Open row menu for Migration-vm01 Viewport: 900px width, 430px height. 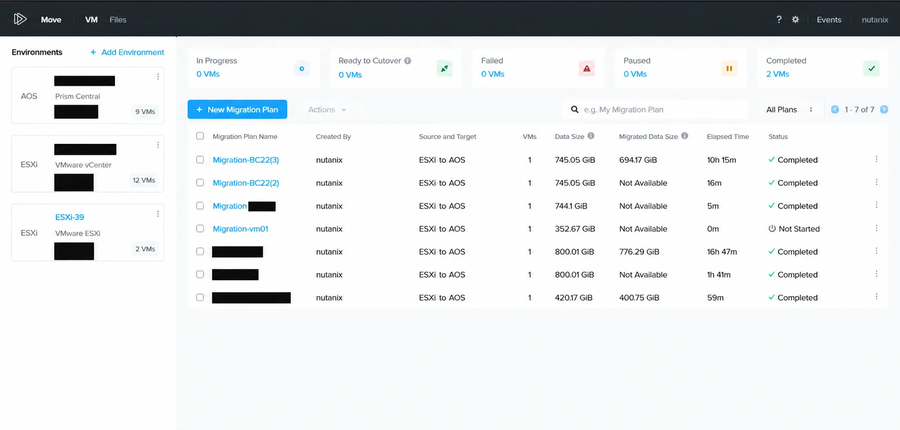tap(876, 228)
